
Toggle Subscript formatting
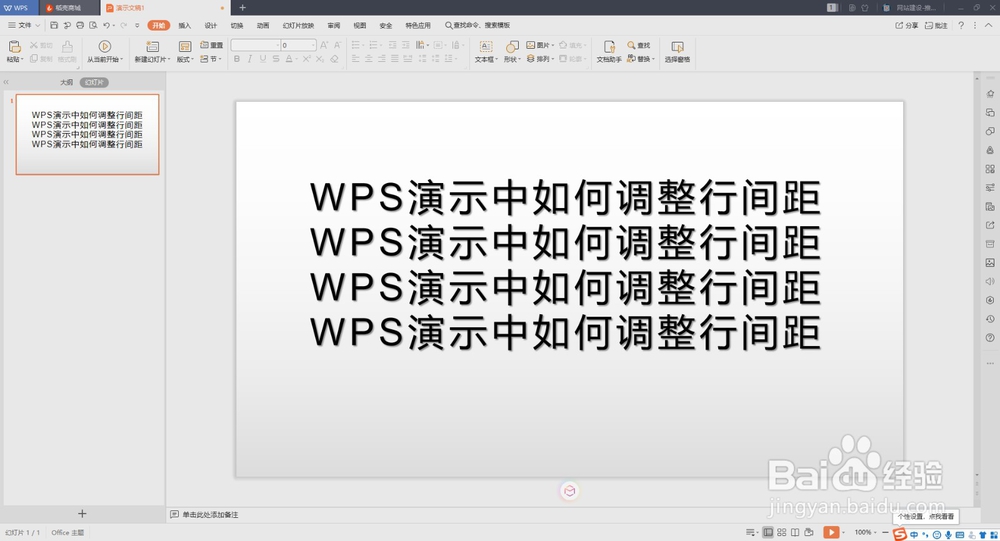(x=320, y=59)
